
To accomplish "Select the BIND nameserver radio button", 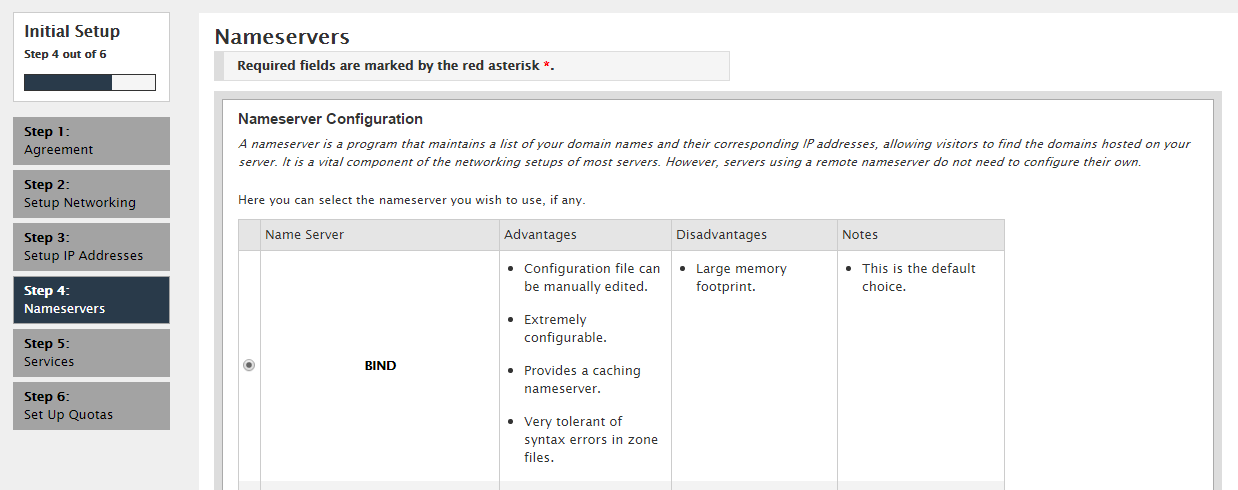I will (249, 366).
